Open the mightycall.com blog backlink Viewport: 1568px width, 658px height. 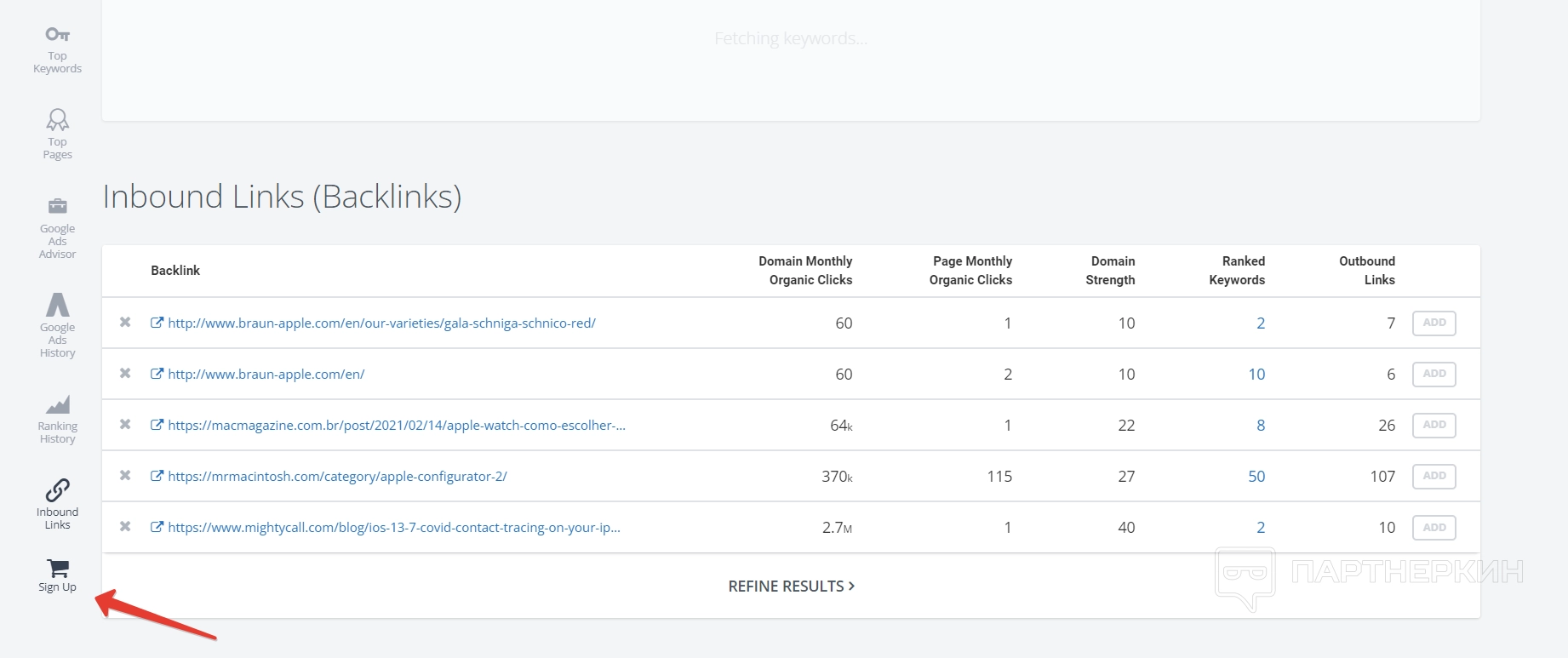[x=393, y=528]
